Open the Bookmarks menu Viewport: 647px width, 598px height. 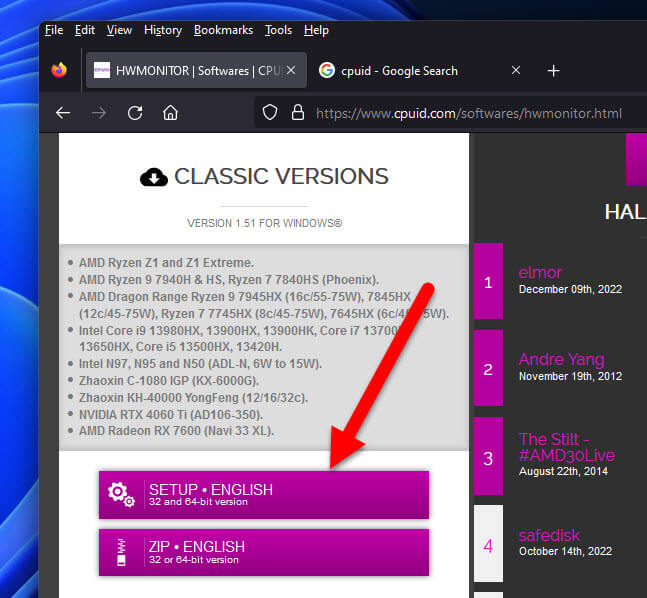pos(223,30)
